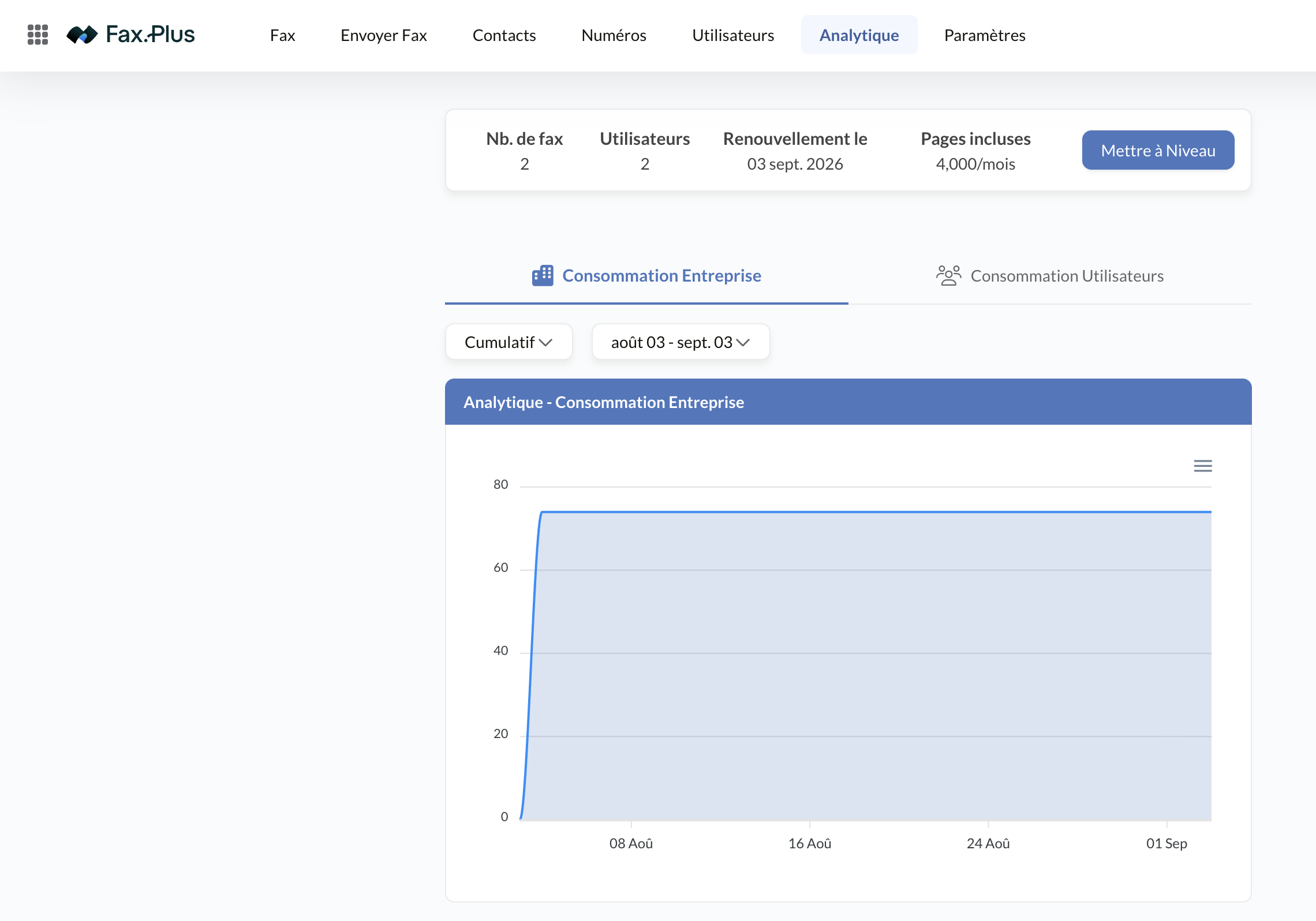Image resolution: width=1316 pixels, height=921 pixels.
Task: Click the 60 y-axis value
Action: [x=501, y=568]
